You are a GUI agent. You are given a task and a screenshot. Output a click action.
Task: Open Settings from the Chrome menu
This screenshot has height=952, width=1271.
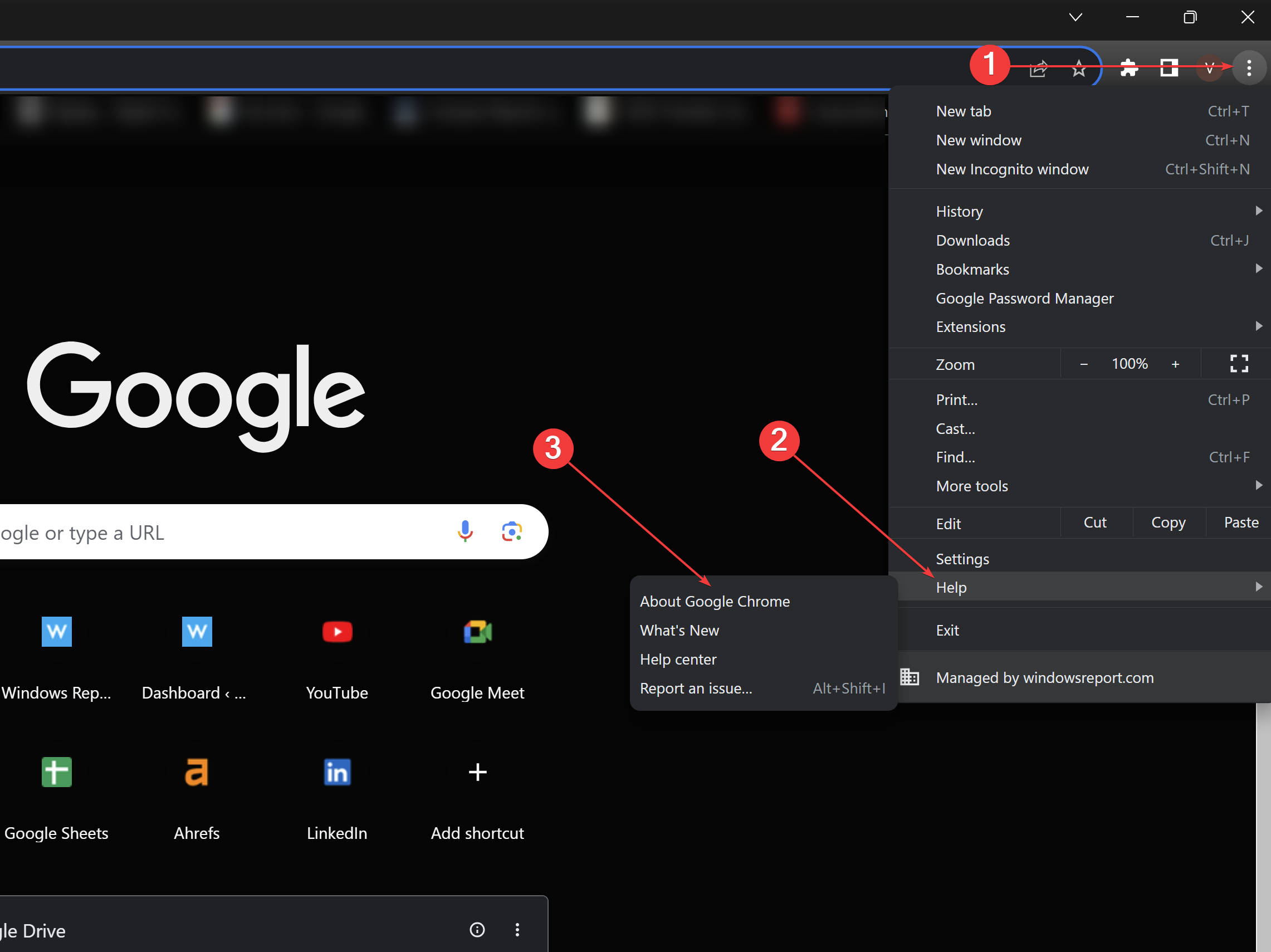(962, 559)
